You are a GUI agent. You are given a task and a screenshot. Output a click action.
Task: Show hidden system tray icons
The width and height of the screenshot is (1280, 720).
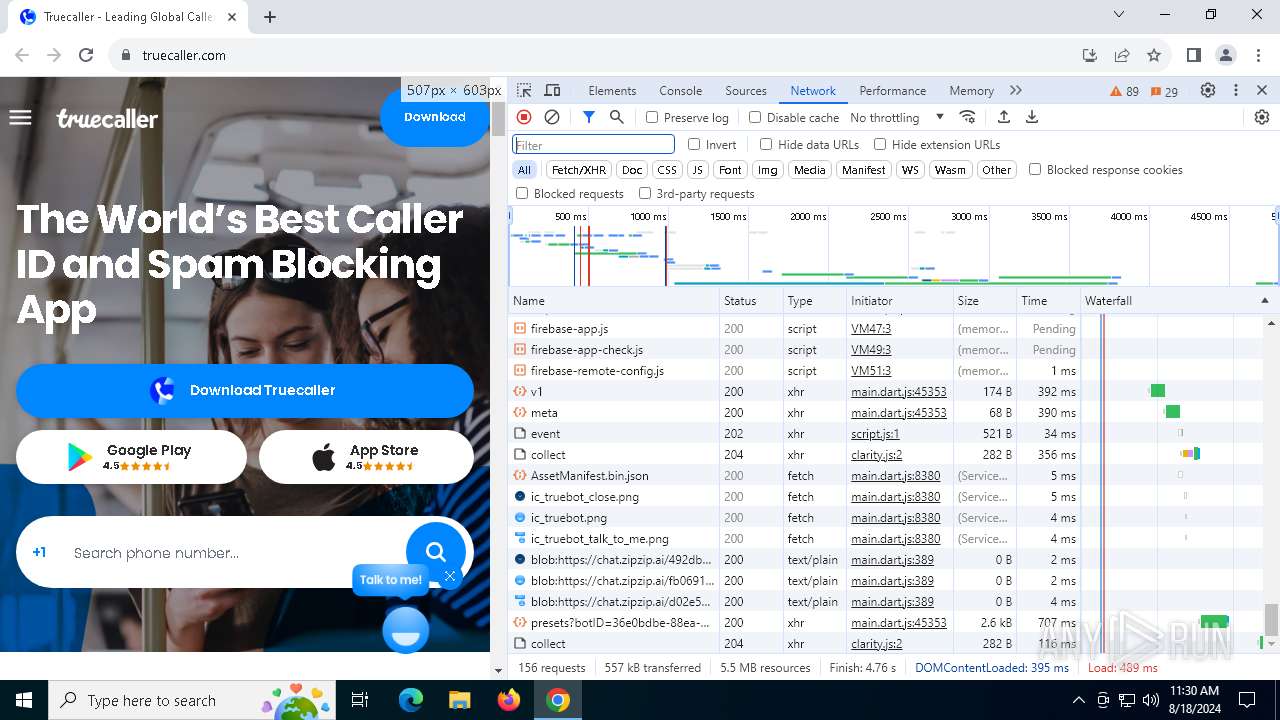1078,700
